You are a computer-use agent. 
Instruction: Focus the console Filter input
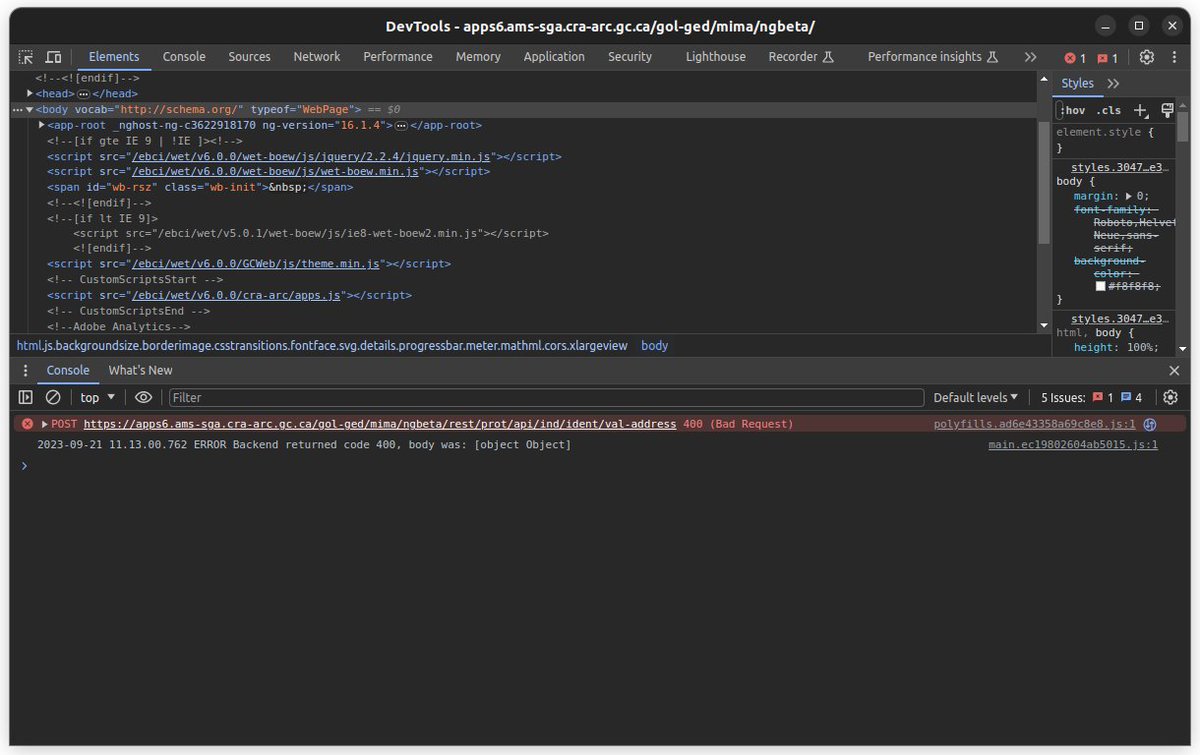coord(546,397)
